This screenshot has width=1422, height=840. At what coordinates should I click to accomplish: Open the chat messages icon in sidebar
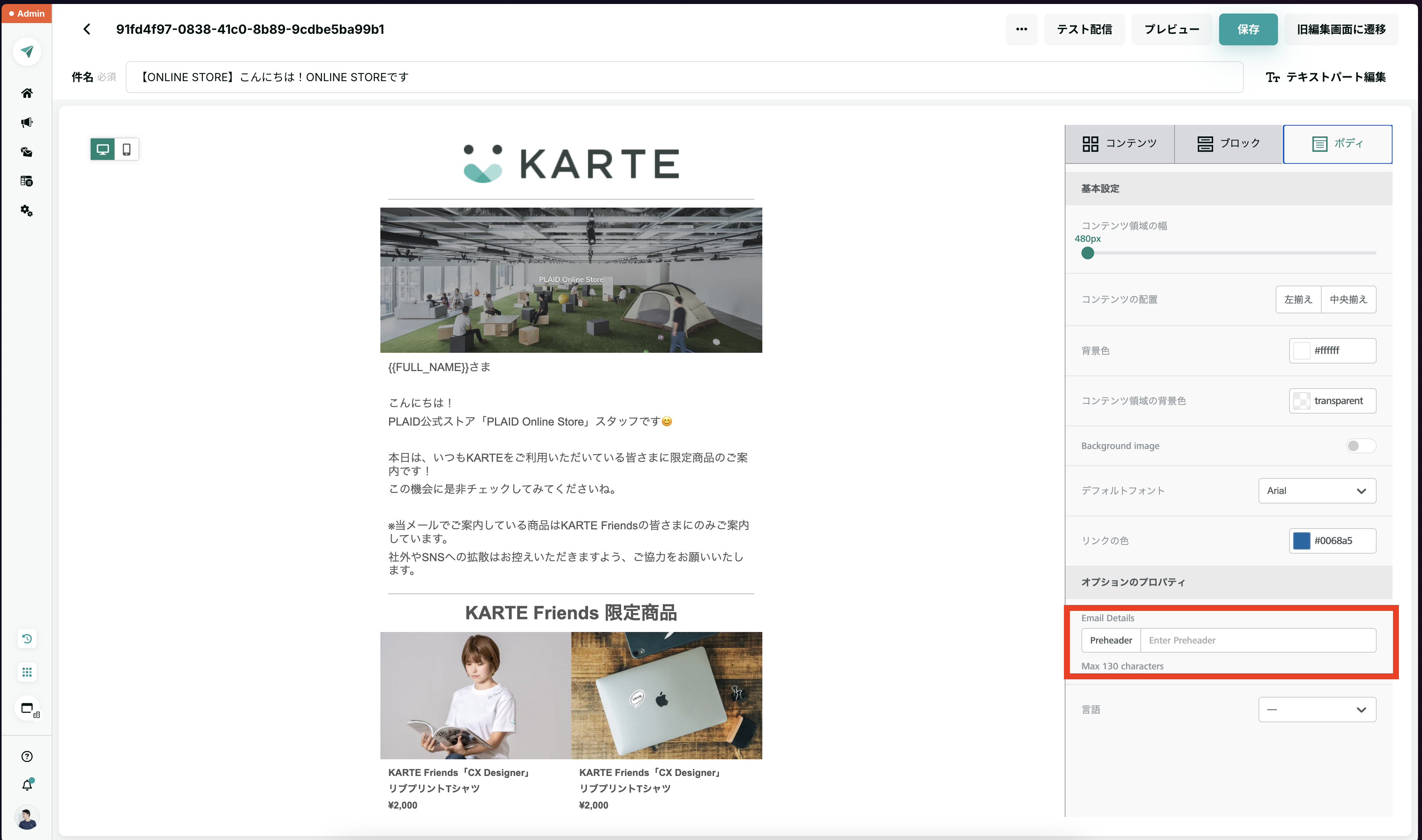[x=27, y=152]
